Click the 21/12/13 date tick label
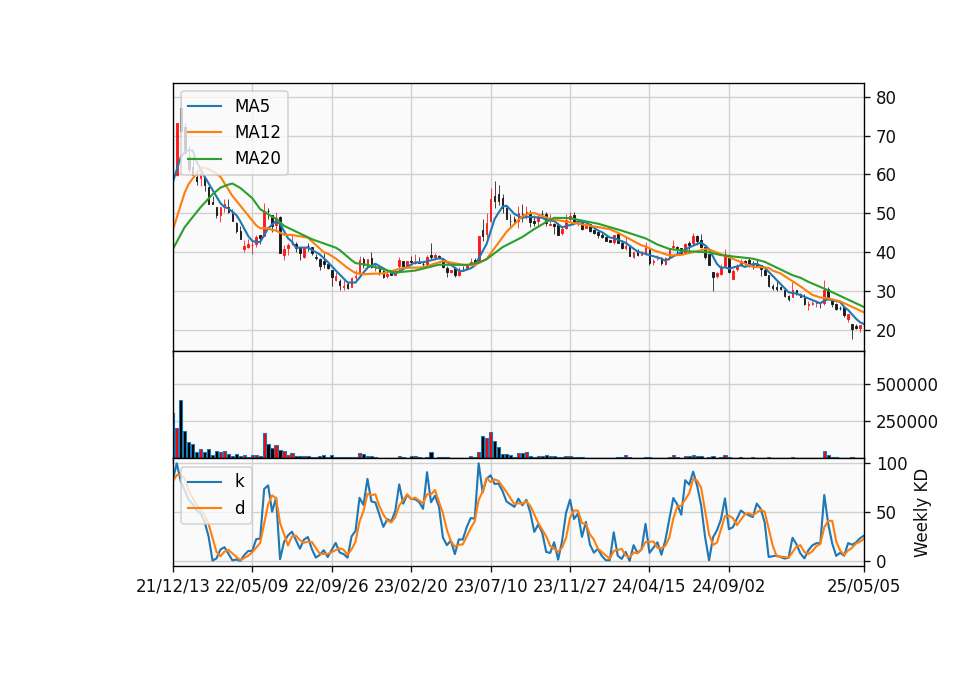 (173, 586)
